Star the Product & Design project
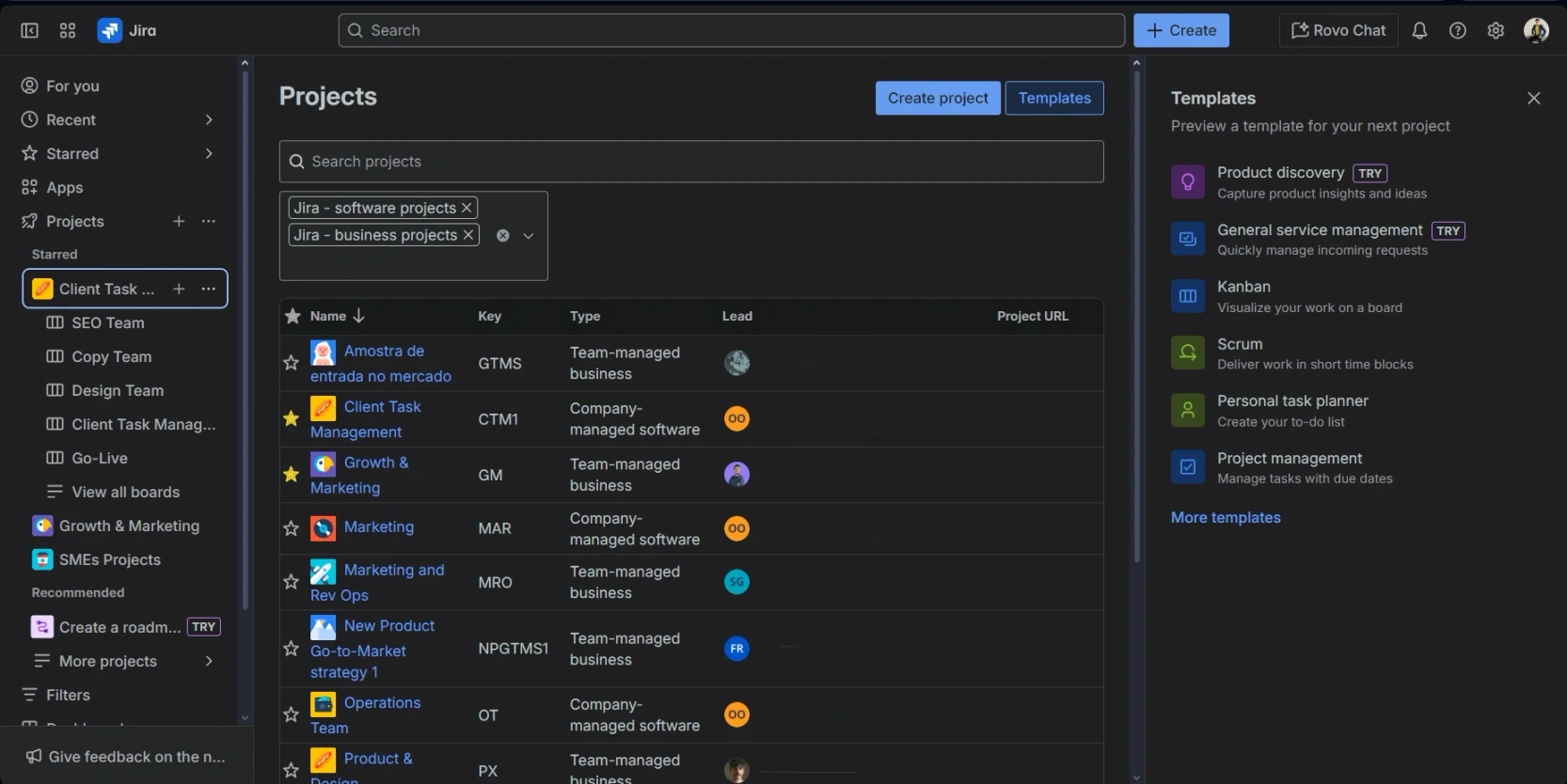1567x784 pixels. click(x=292, y=771)
